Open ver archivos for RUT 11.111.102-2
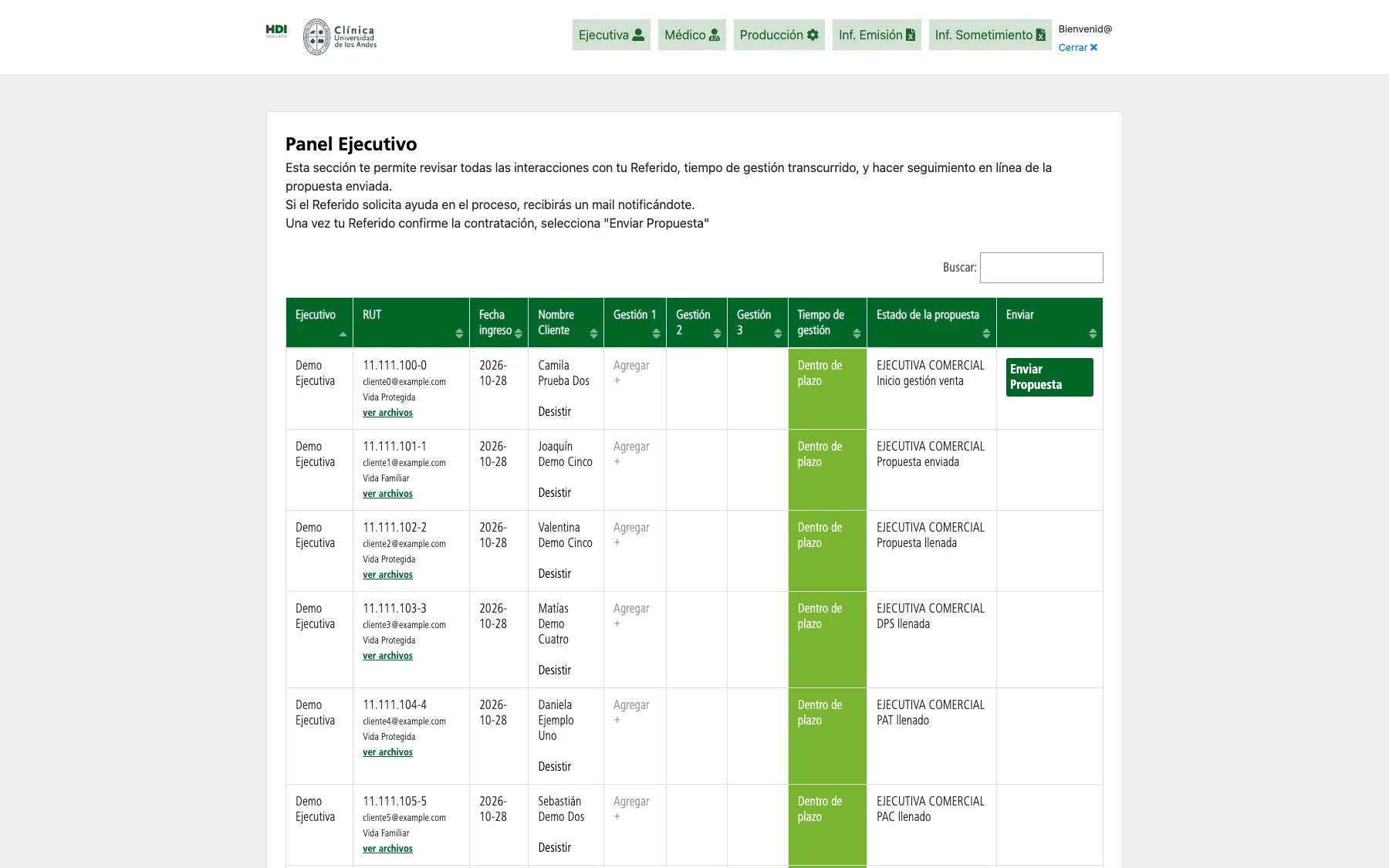The width and height of the screenshot is (1389, 868). [x=387, y=575]
